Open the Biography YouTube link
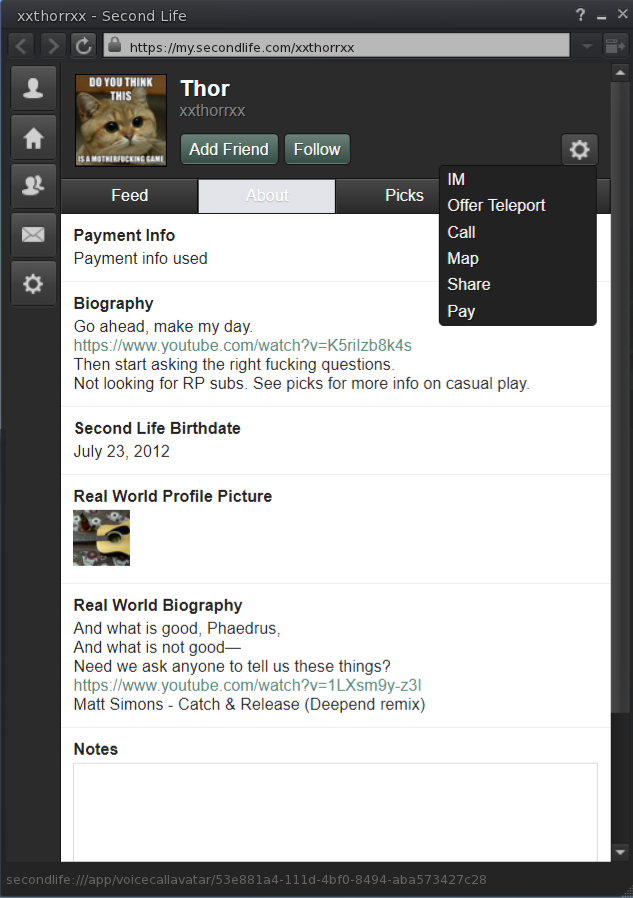 (242, 345)
